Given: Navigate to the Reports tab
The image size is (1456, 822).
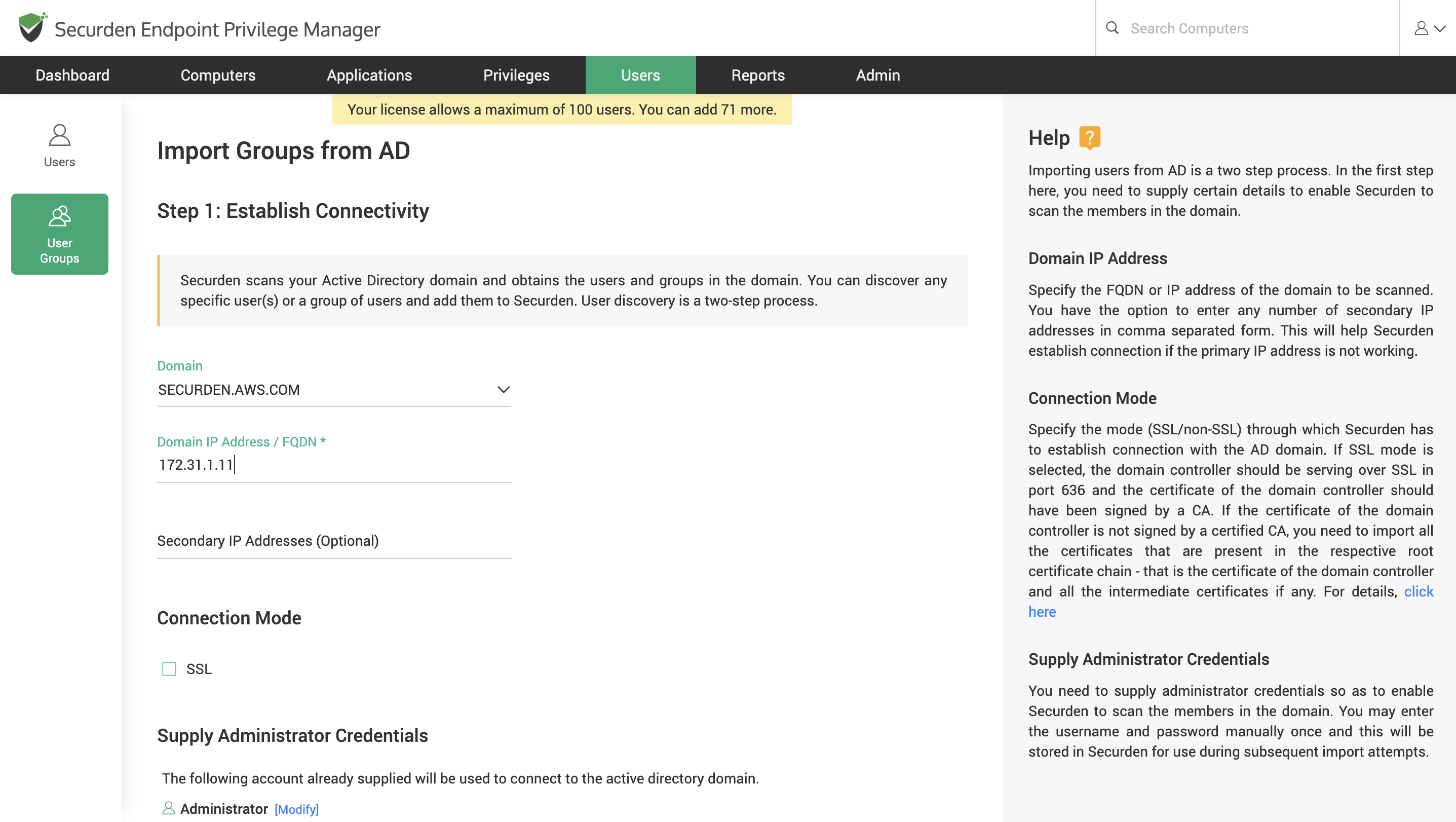Looking at the screenshot, I should (758, 74).
